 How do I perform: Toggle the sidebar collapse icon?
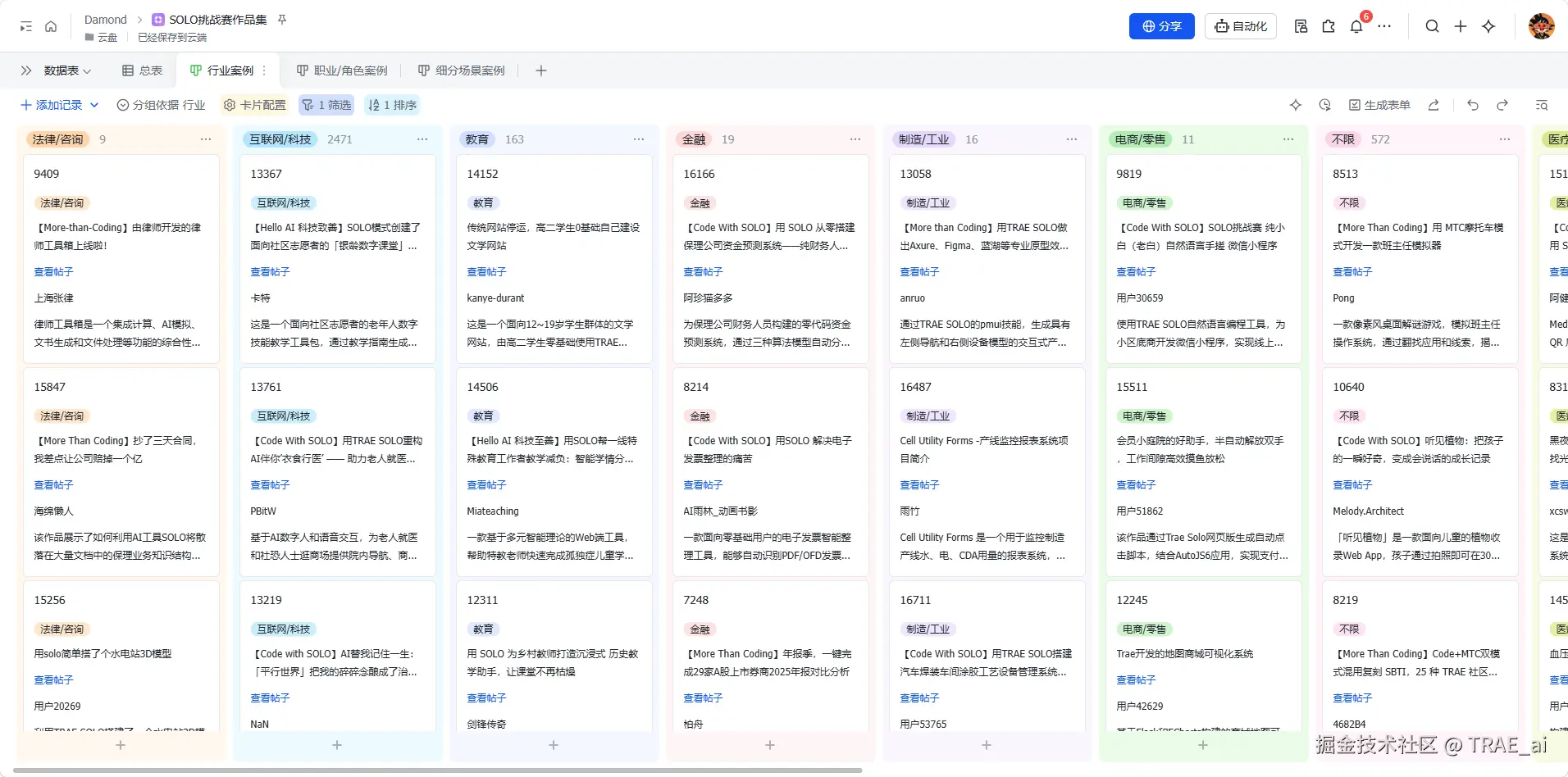(26, 27)
